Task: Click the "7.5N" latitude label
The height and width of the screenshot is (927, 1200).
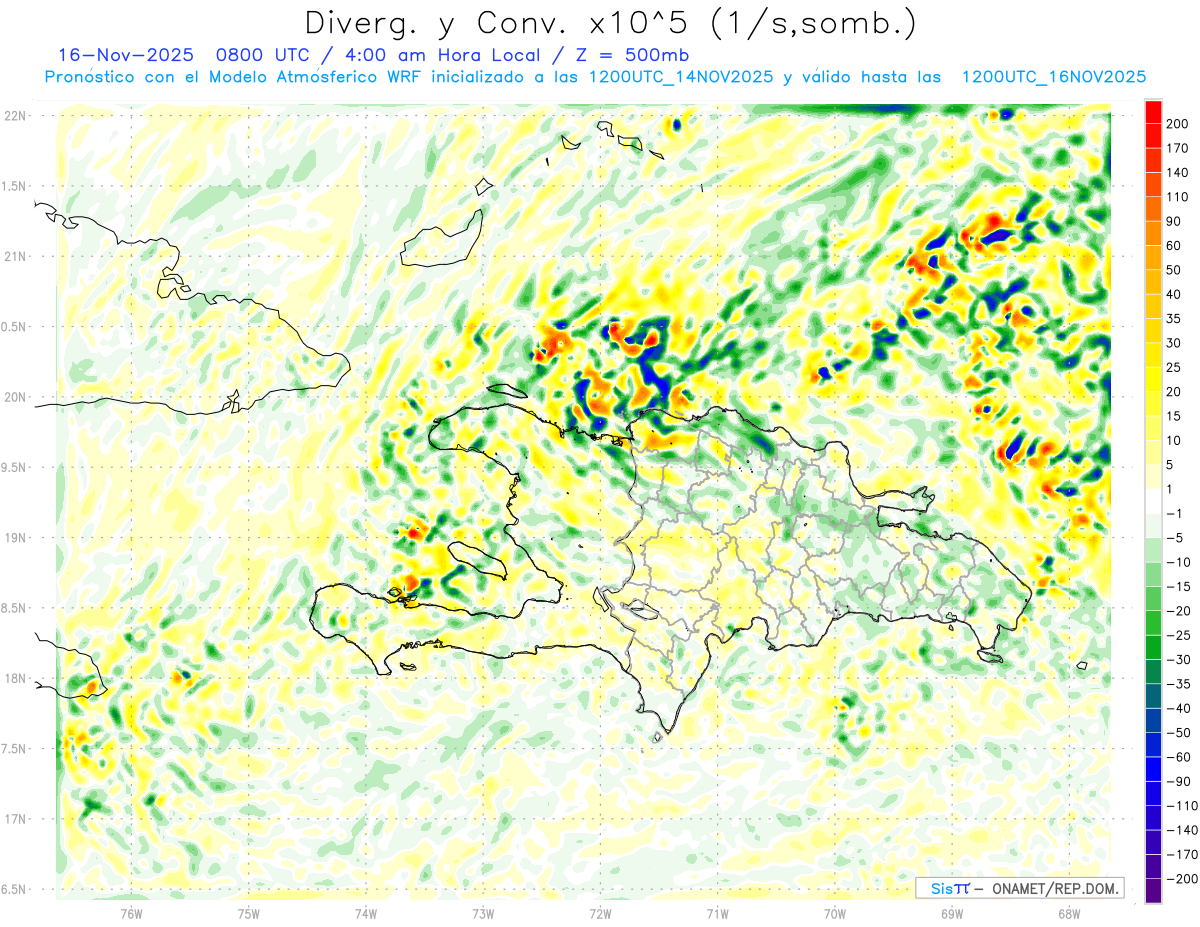Action: [14, 749]
